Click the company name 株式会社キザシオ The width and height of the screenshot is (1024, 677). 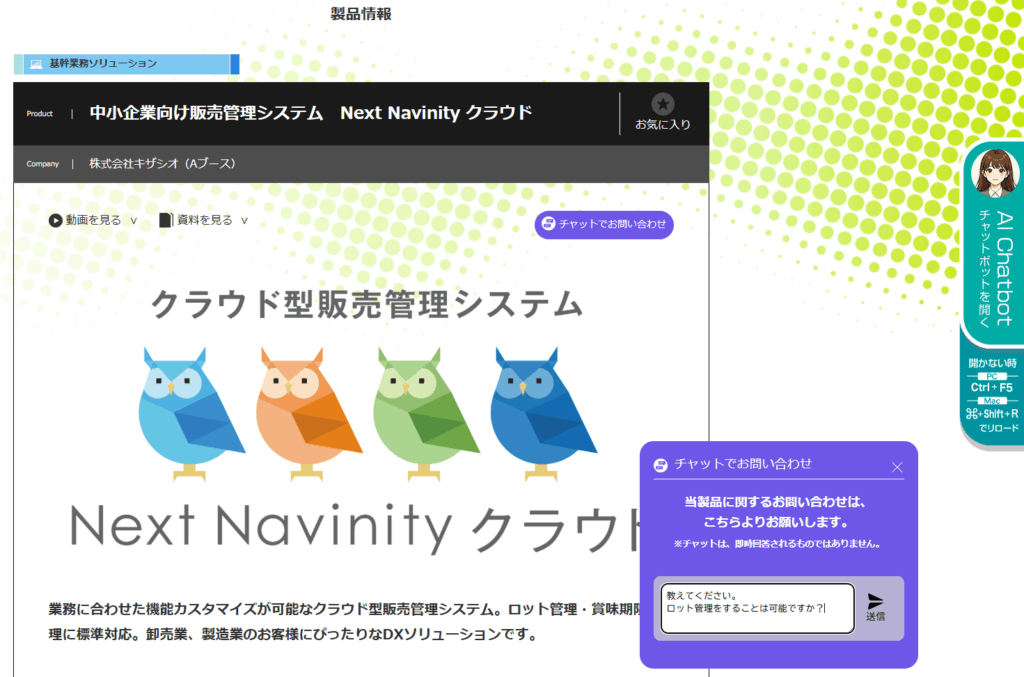pyautogui.click(x=133, y=164)
